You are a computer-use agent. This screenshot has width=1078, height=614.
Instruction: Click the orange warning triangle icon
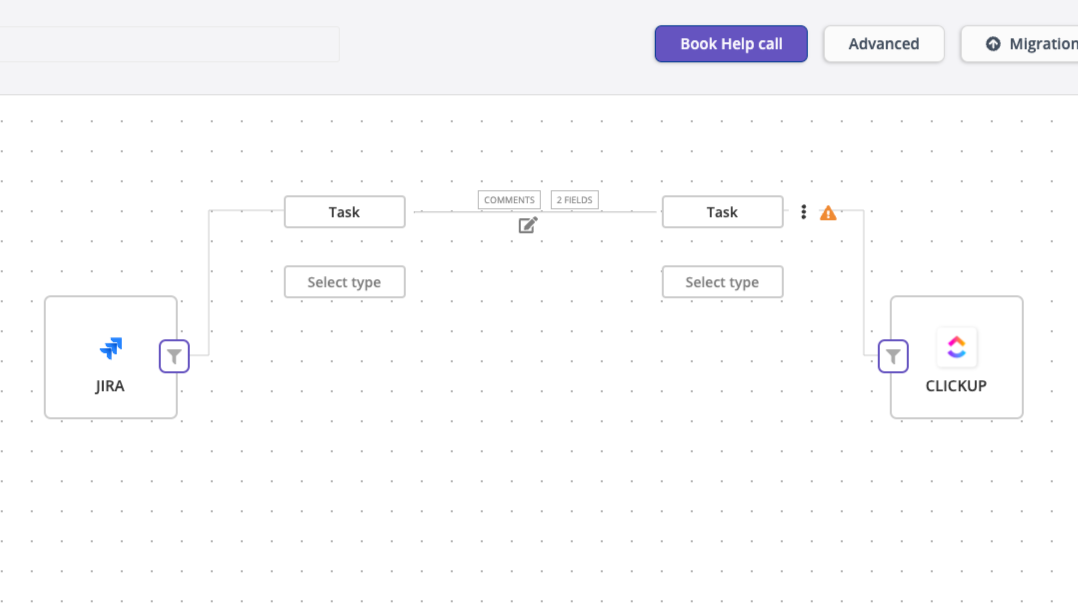pyautogui.click(x=828, y=213)
